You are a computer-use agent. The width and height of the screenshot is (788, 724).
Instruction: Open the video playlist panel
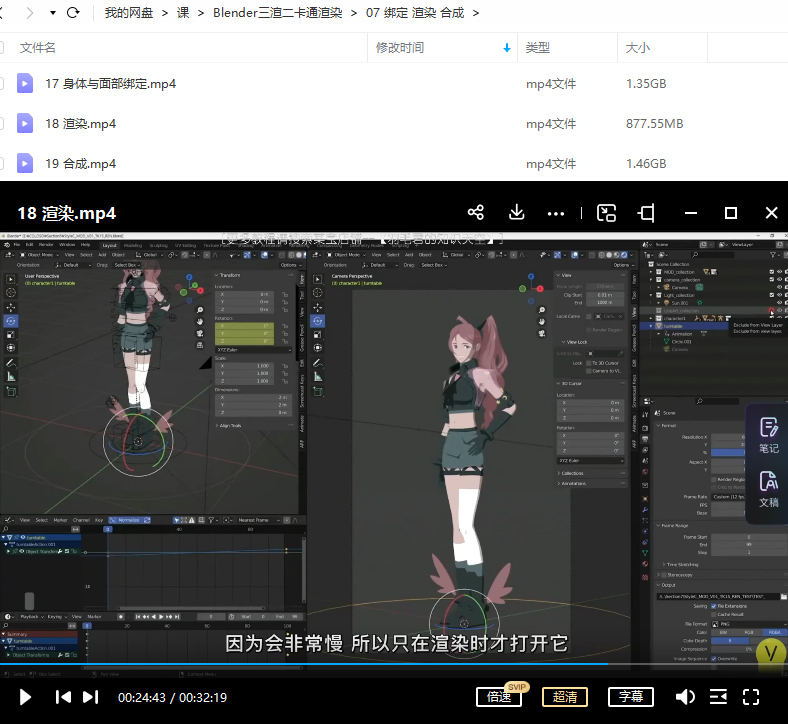pyautogui.click(x=718, y=697)
